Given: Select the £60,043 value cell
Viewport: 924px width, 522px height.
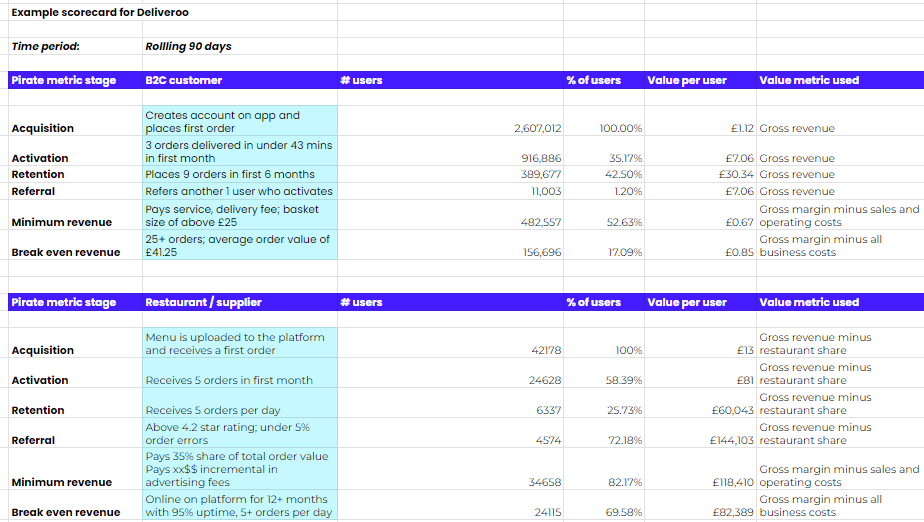Looking at the screenshot, I should tap(701, 403).
